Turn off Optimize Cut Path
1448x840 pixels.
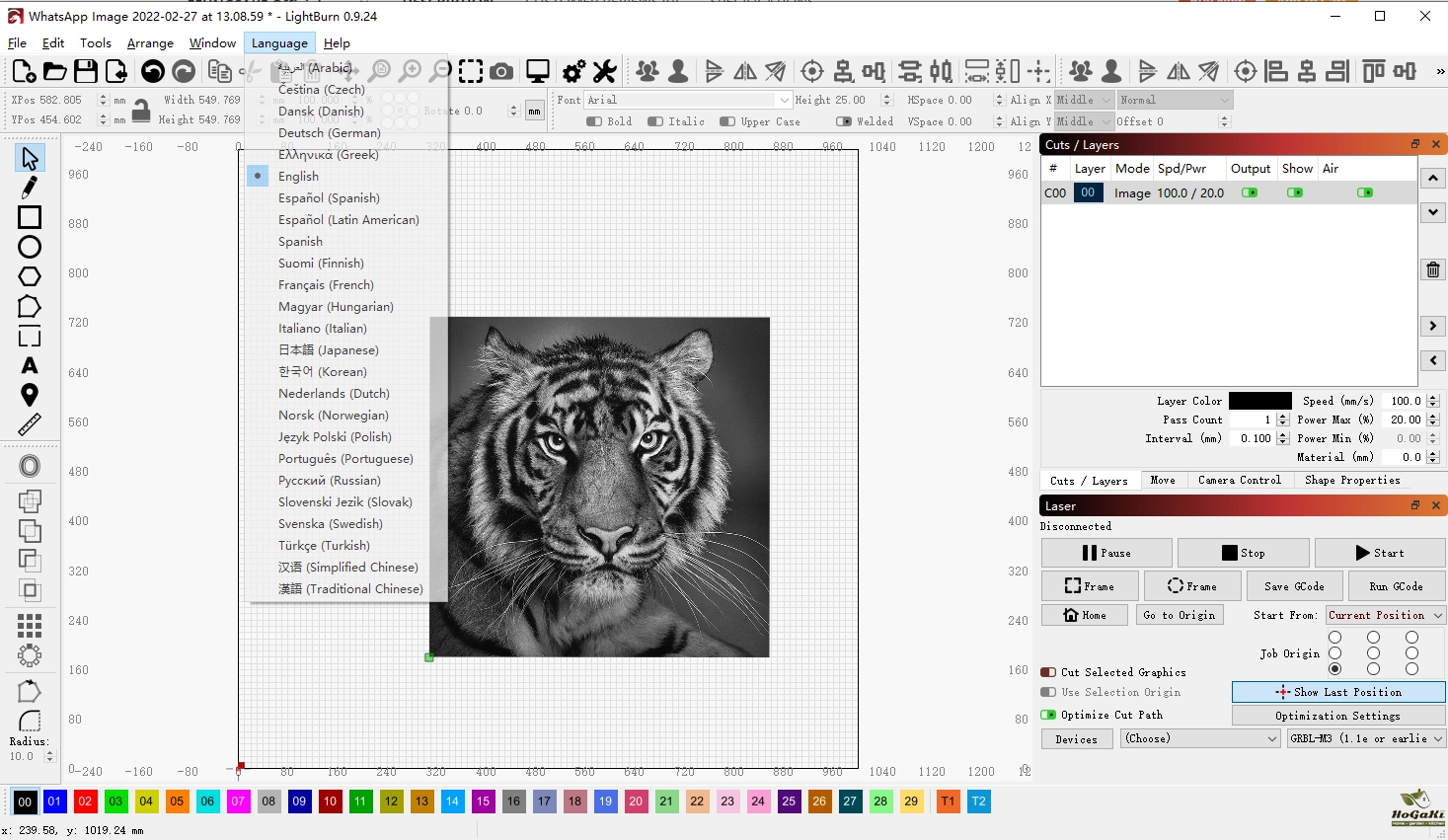tap(1048, 715)
